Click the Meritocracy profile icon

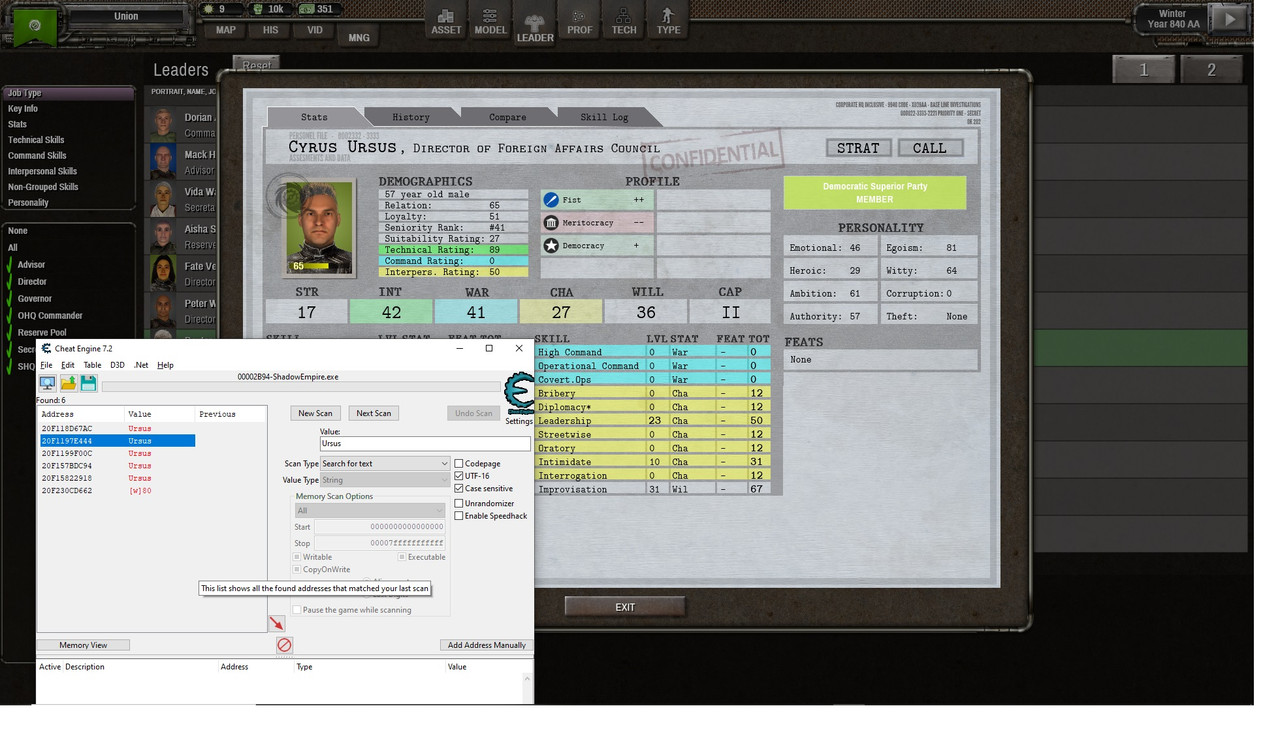(x=551, y=223)
